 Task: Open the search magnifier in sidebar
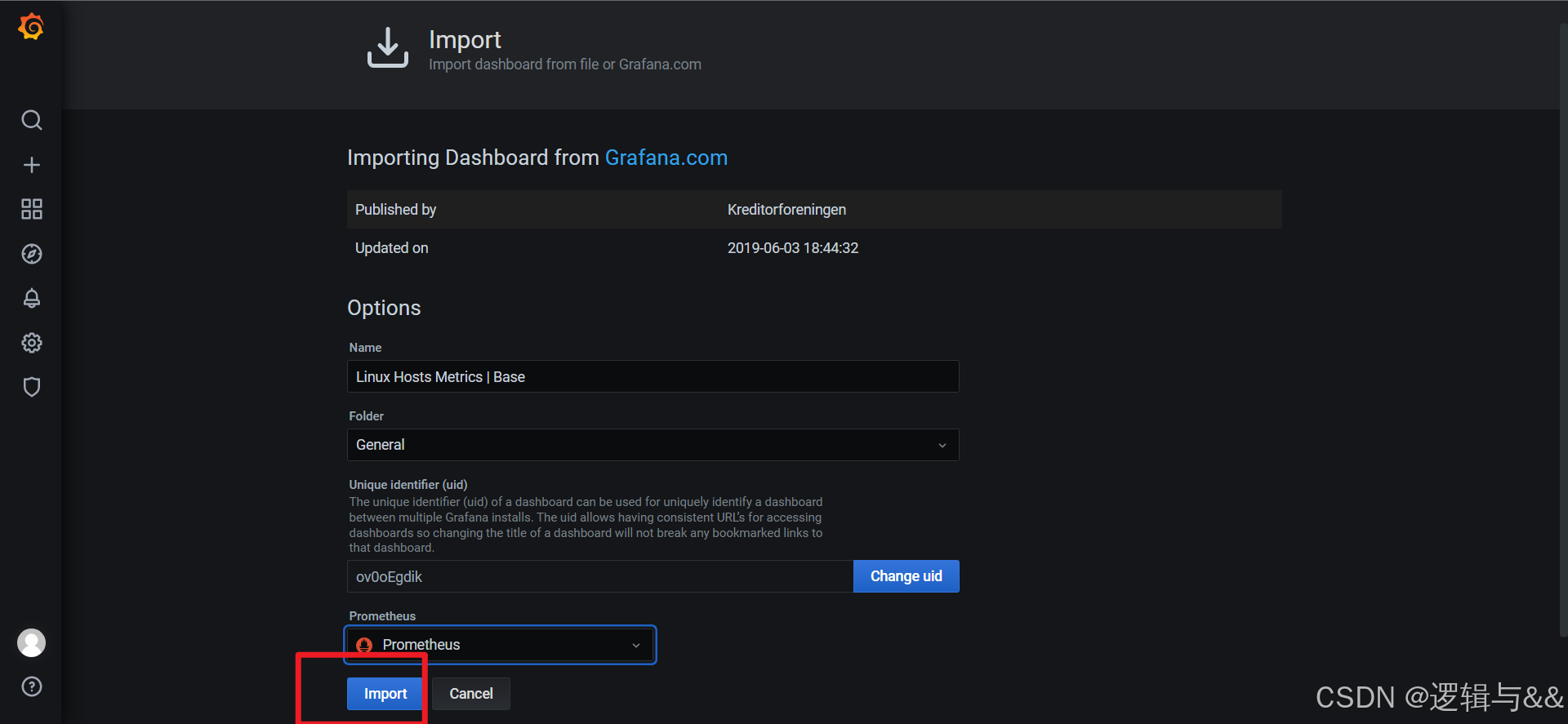(31, 120)
